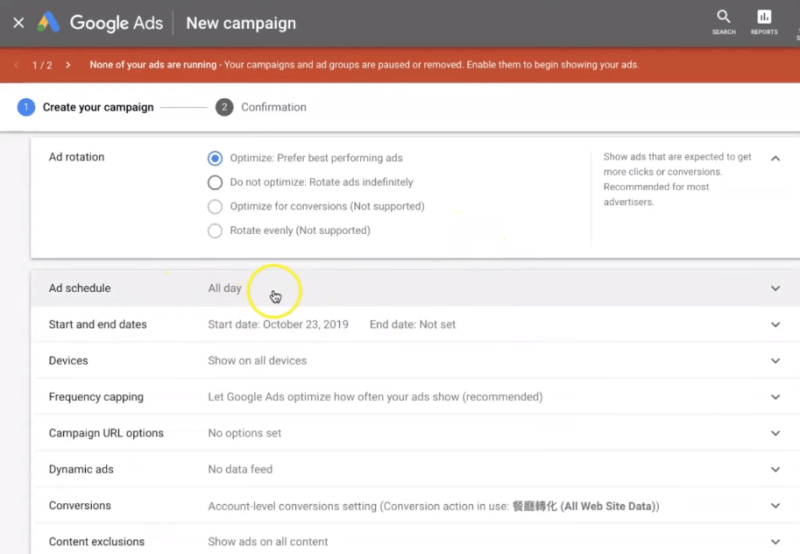The width and height of the screenshot is (800, 554).
Task: Click the Google Ads logo
Action: (x=48, y=23)
